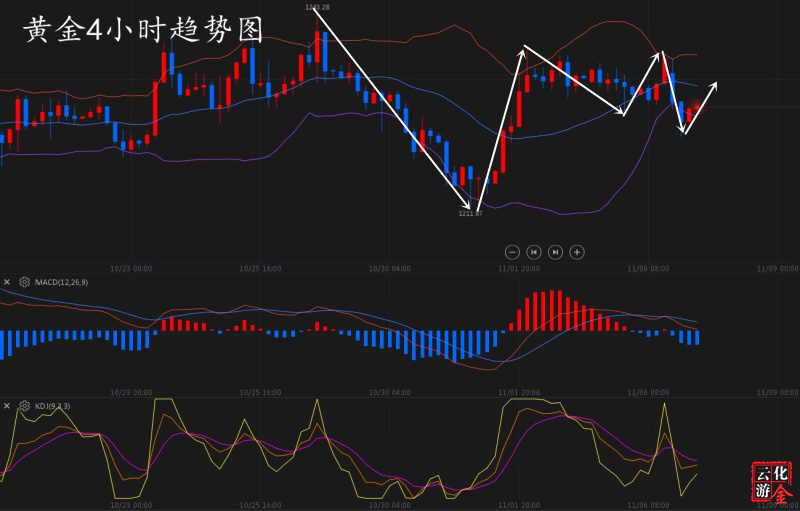Open KDJ indicator settings gear
This screenshot has width=800, height=511.
point(24,405)
